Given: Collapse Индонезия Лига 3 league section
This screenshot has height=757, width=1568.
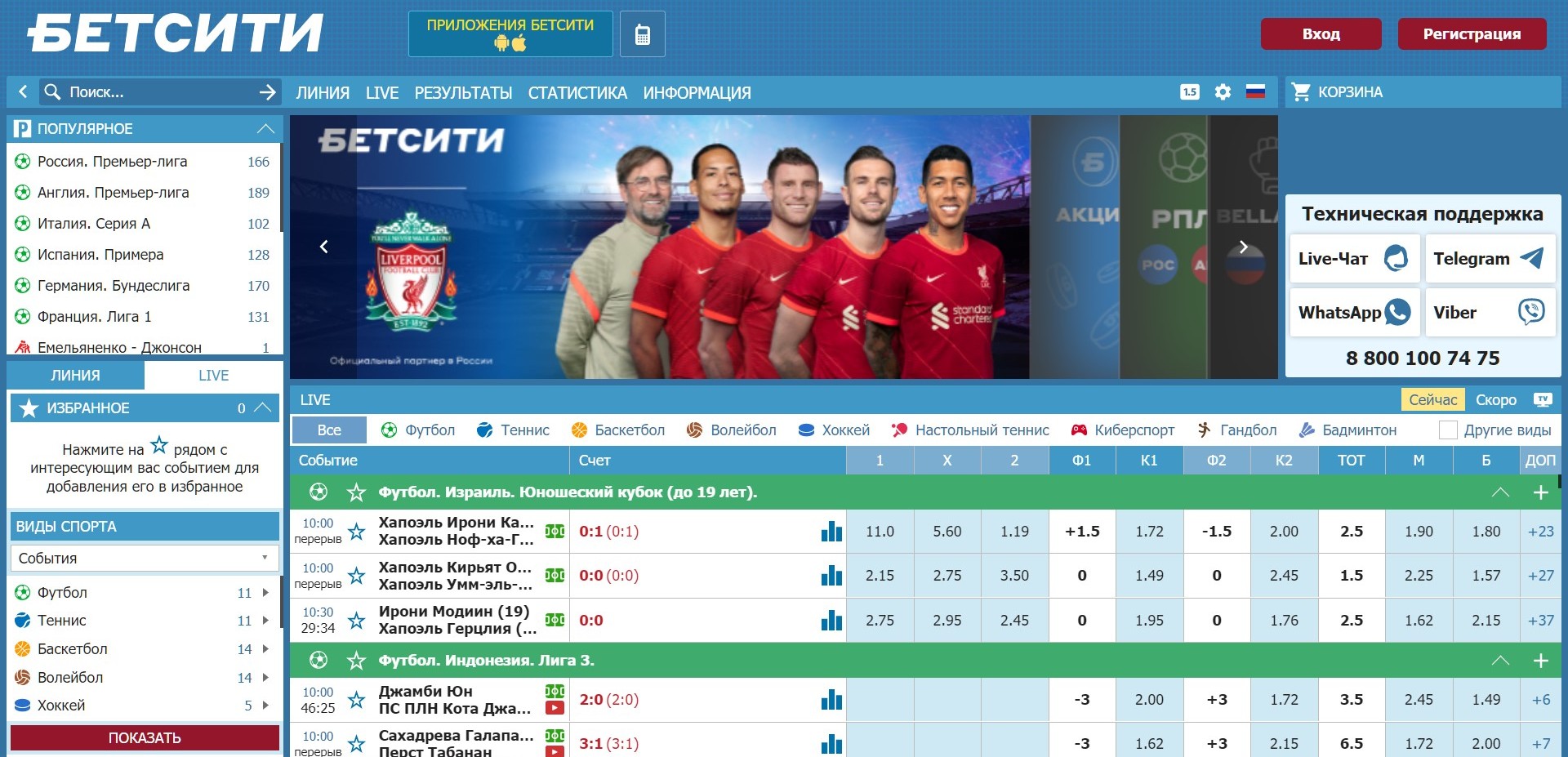Looking at the screenshot, I should [x=1500, y=661].
